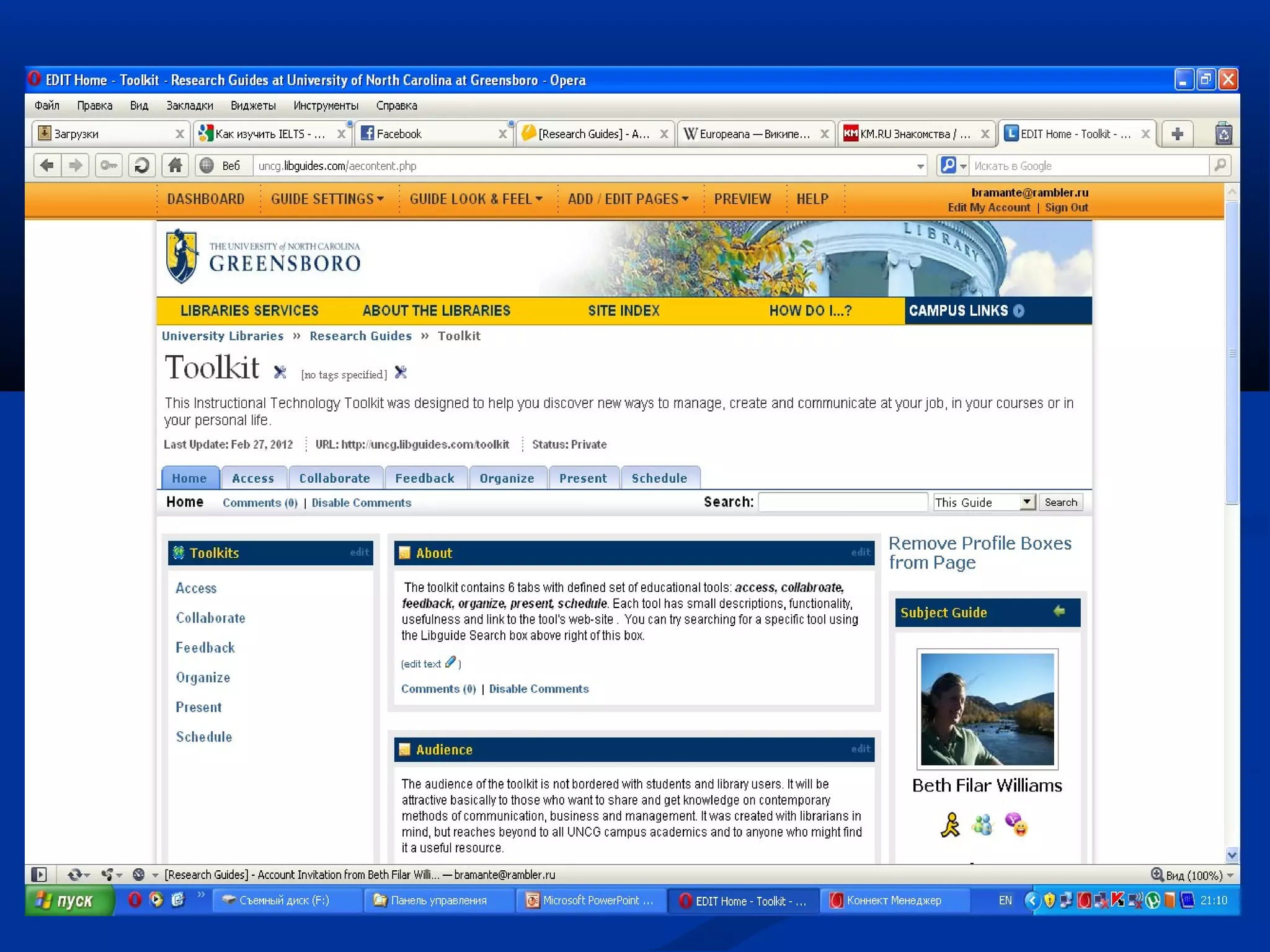Click the Home toolbar icon

[175, 165]
